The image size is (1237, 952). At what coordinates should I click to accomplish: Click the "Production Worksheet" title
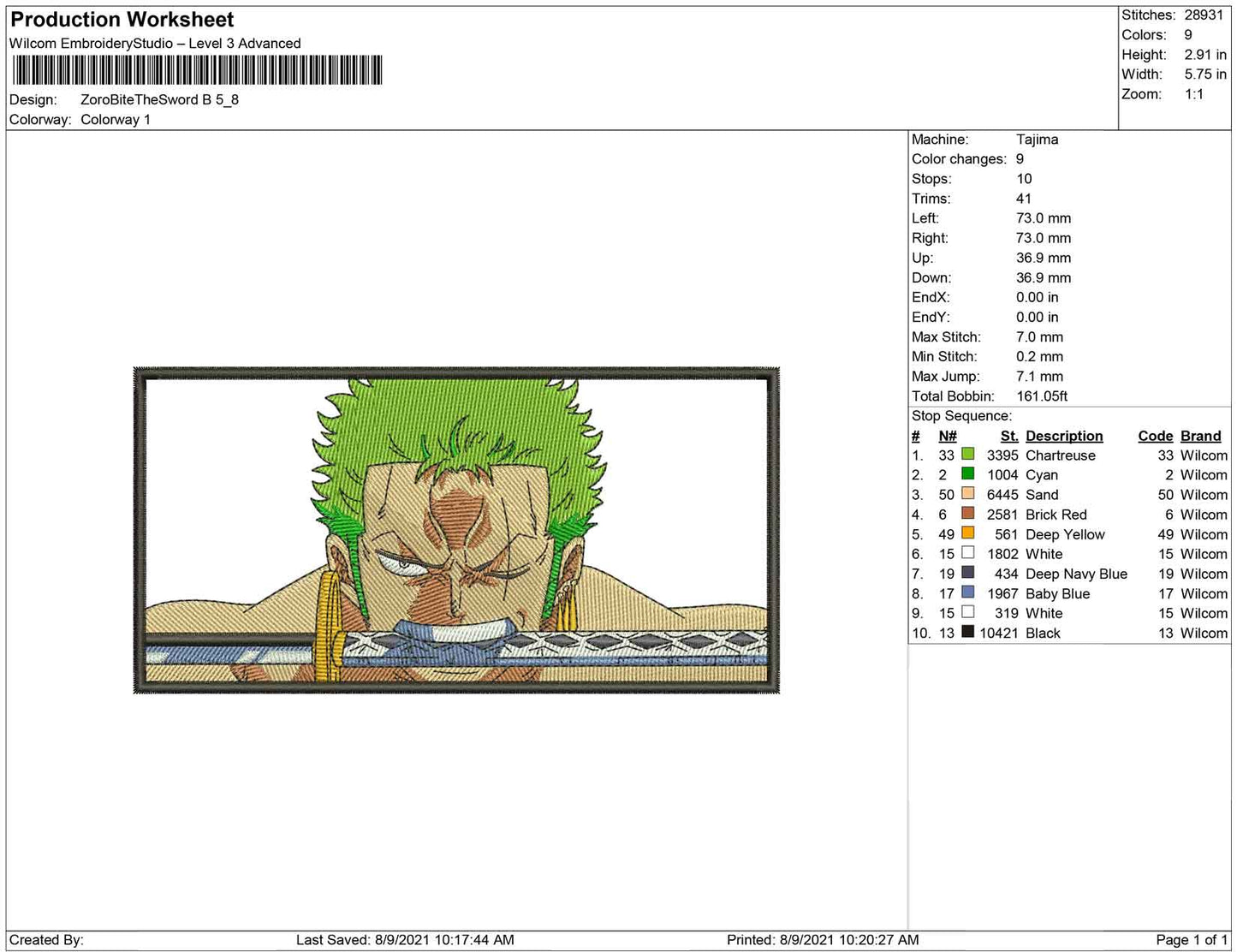click(x=122, y=20)
